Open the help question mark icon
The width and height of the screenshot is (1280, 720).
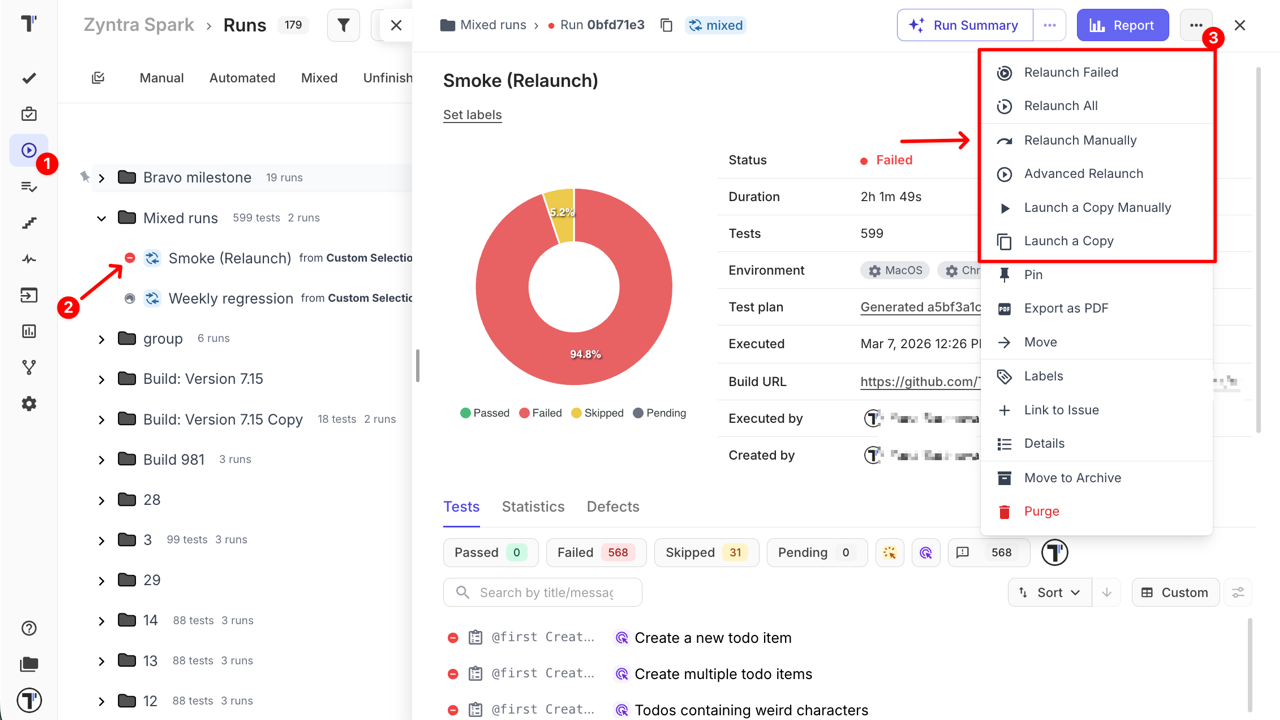point(29,628)
